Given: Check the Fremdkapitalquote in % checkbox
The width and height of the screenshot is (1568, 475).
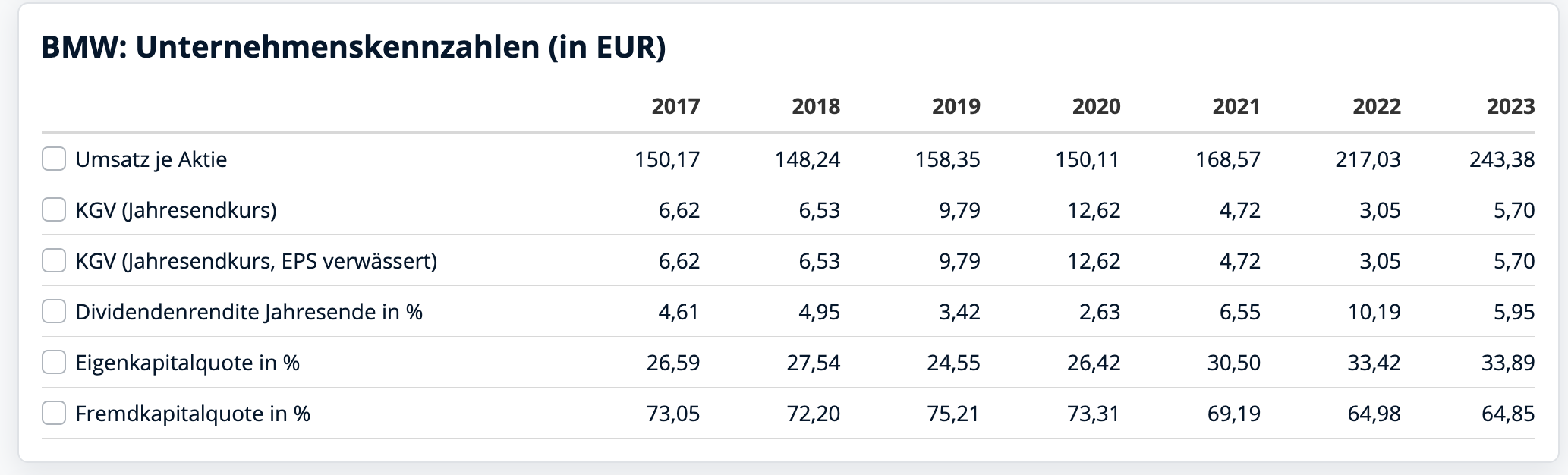Looking at the screenshot, I should (x=54, y=414).
